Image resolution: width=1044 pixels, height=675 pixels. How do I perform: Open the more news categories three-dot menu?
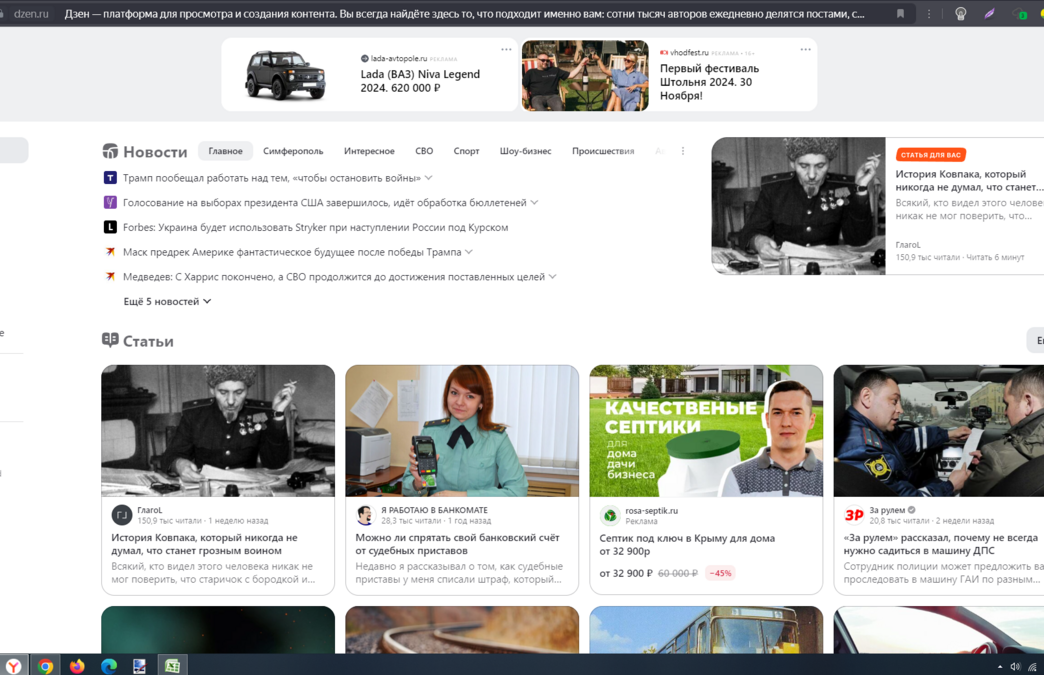click(x=682, y=151)
